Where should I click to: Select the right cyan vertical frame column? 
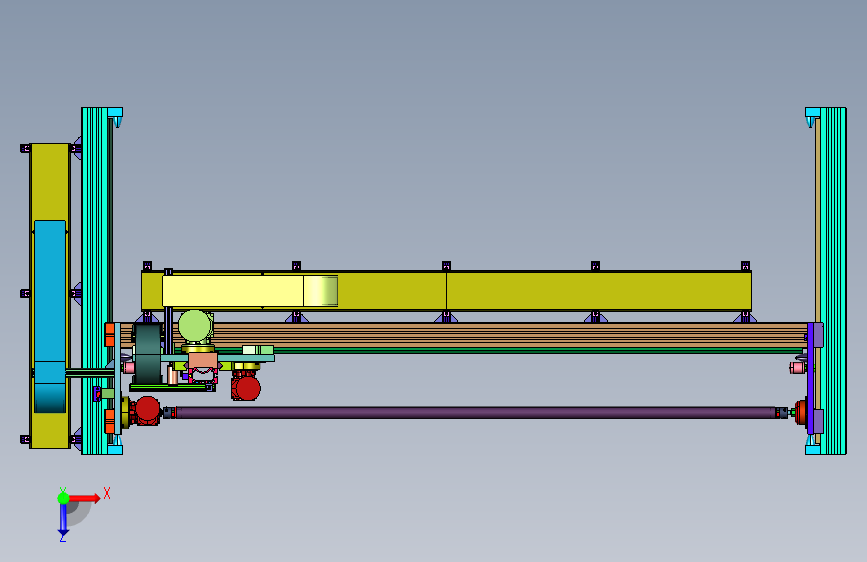point(833,280)
